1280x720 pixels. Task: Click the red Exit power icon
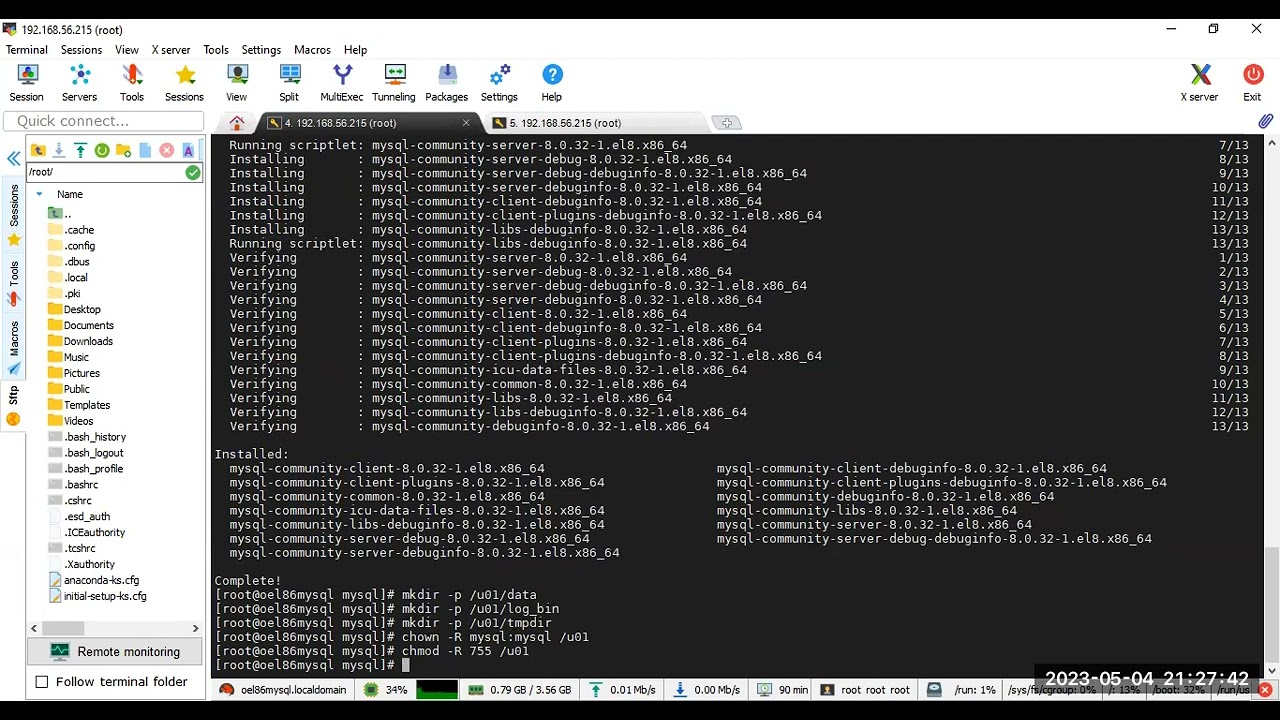point(1252,83)
